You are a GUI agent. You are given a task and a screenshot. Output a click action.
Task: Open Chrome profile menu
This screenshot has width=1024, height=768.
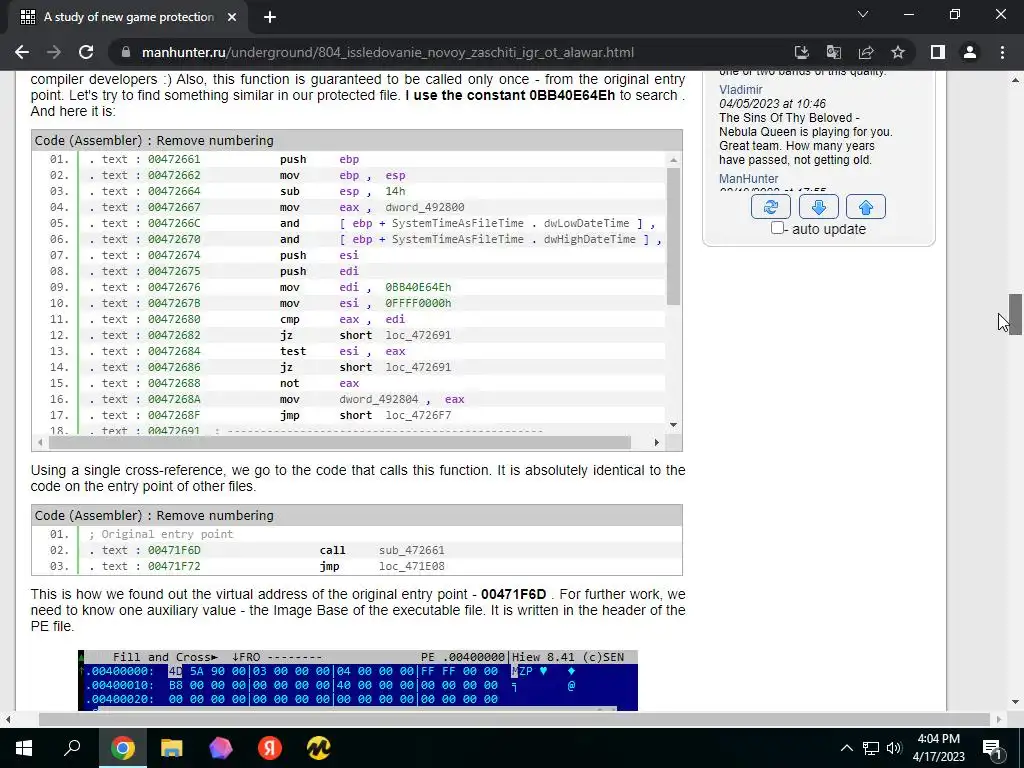[x=970, y=52]
